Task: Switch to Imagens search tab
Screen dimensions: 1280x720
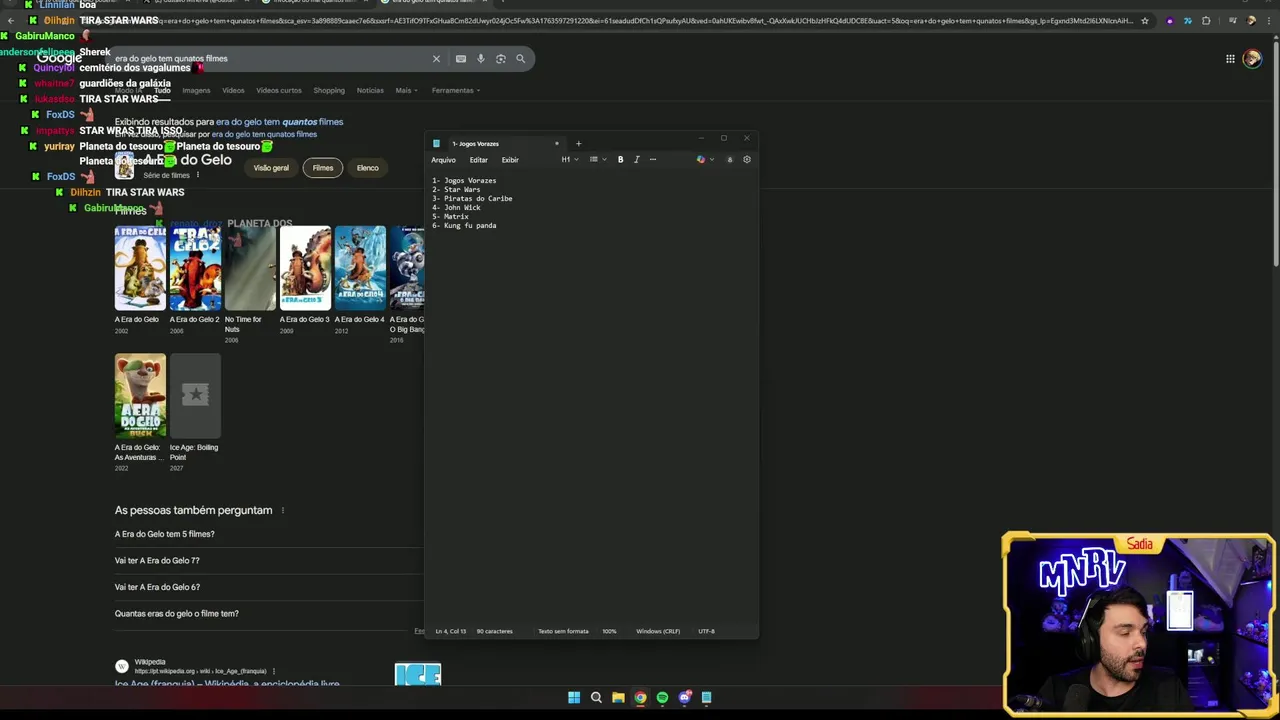Action: point(196,90)
